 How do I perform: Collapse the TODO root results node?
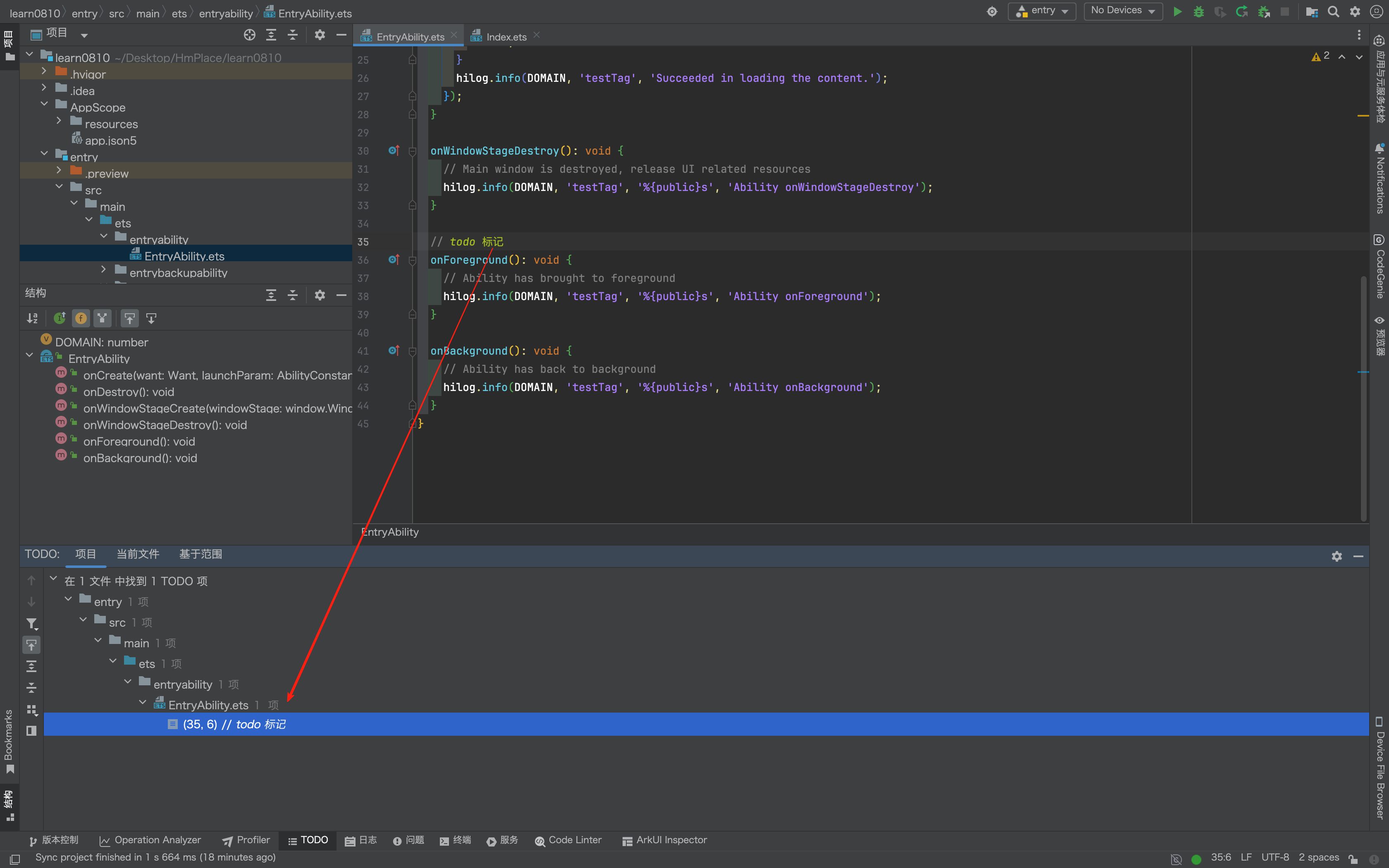tap(53, 579)
